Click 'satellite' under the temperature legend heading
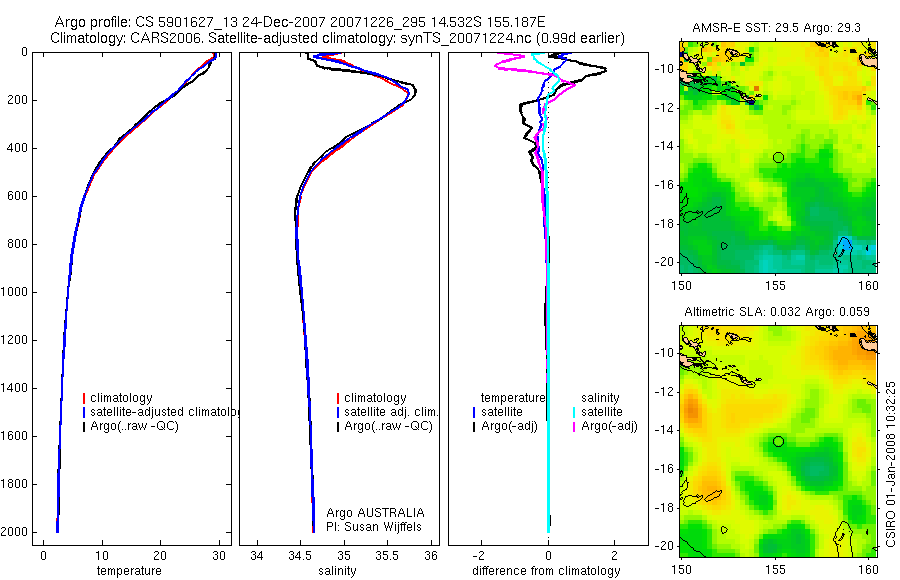 click(x=502, y=412)
